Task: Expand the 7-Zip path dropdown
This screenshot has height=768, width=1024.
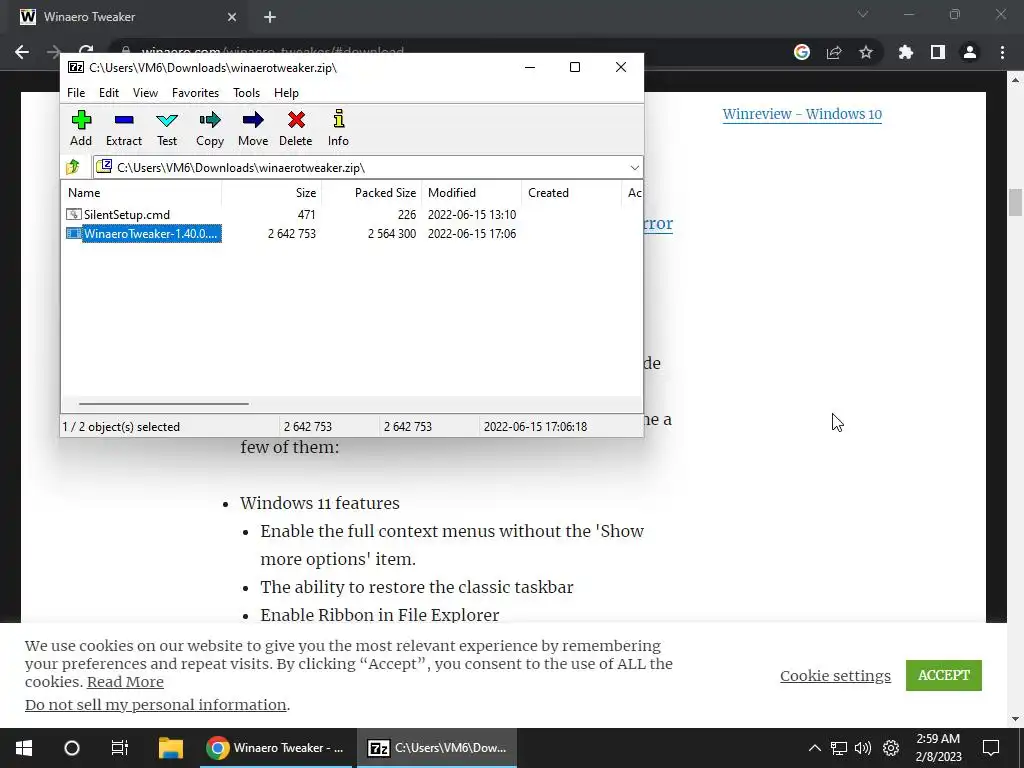Action: point(634,168)
